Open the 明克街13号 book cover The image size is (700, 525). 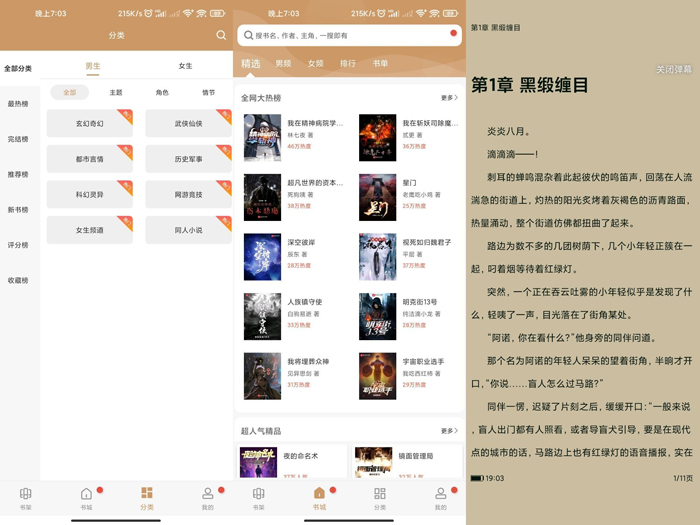(378, 317)
